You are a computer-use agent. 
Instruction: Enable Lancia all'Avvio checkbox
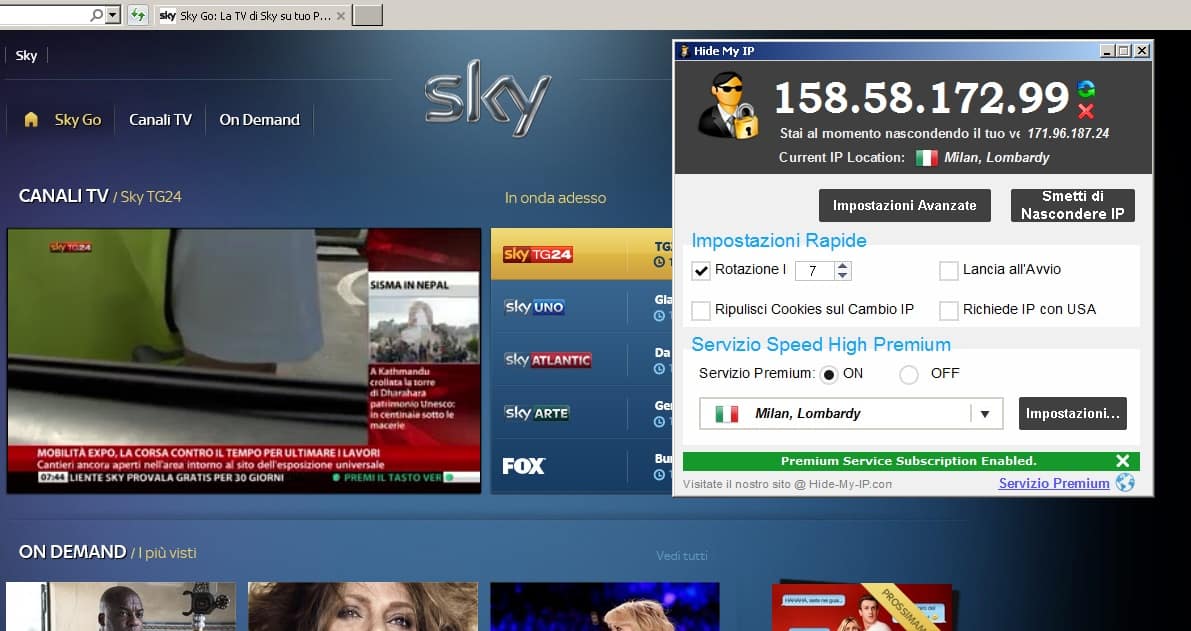[949, 270]
